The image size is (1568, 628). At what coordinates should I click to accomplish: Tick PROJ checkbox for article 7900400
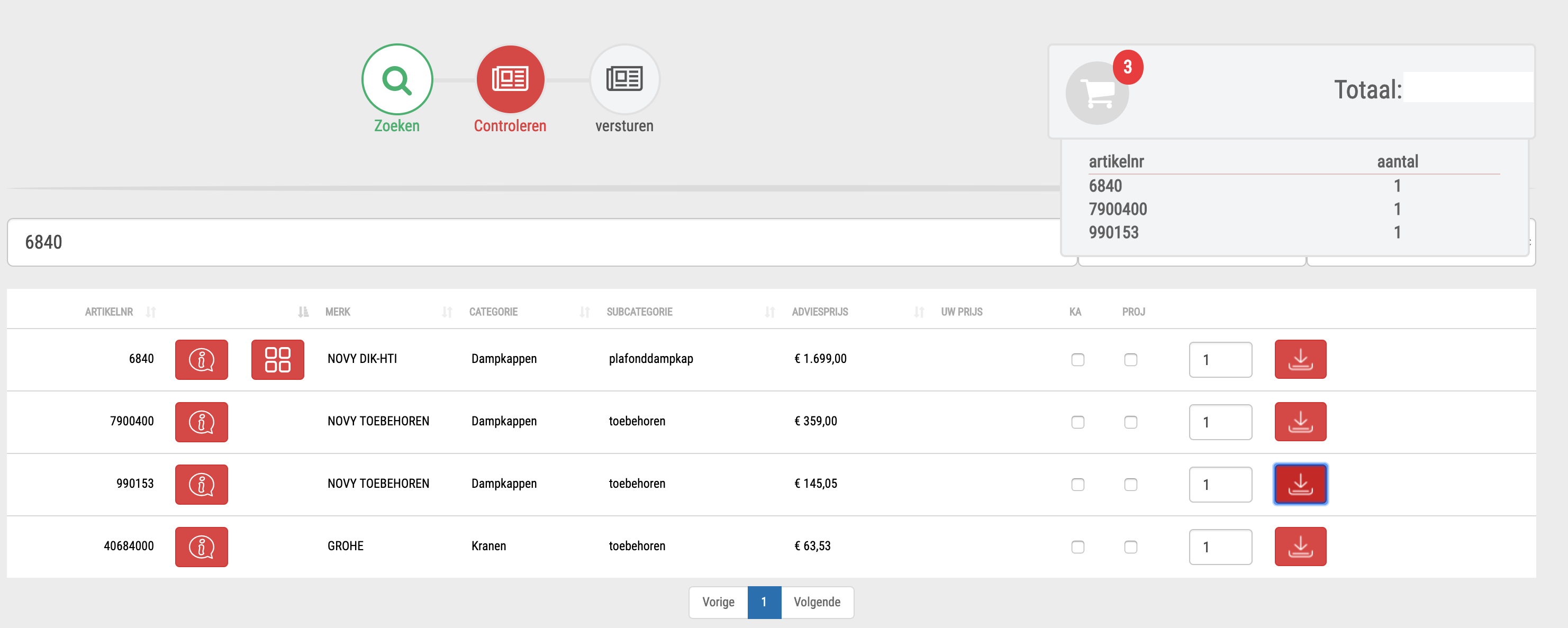1130,422
